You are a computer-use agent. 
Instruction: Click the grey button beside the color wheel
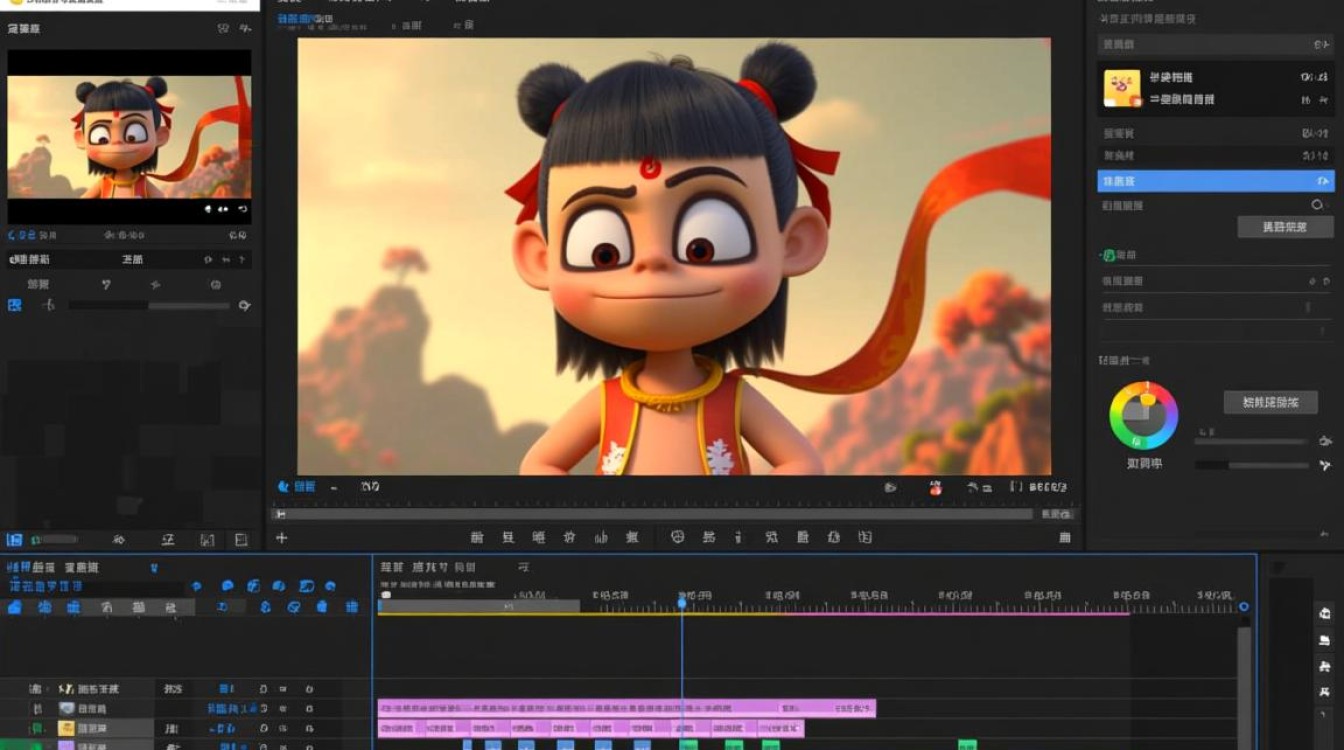pyautogui.click(x=1270, y=402)
